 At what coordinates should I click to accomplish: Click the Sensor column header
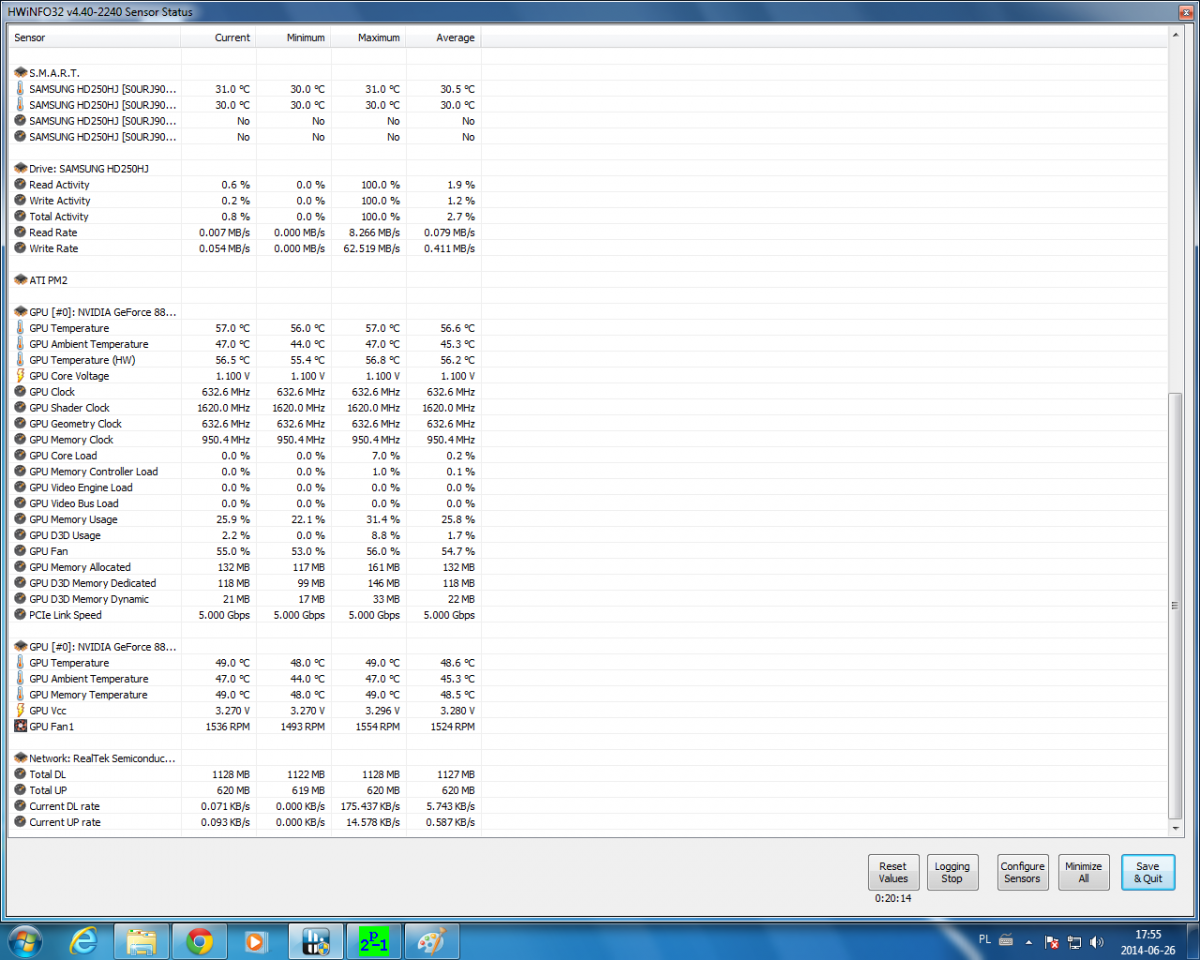pos(95,37)
